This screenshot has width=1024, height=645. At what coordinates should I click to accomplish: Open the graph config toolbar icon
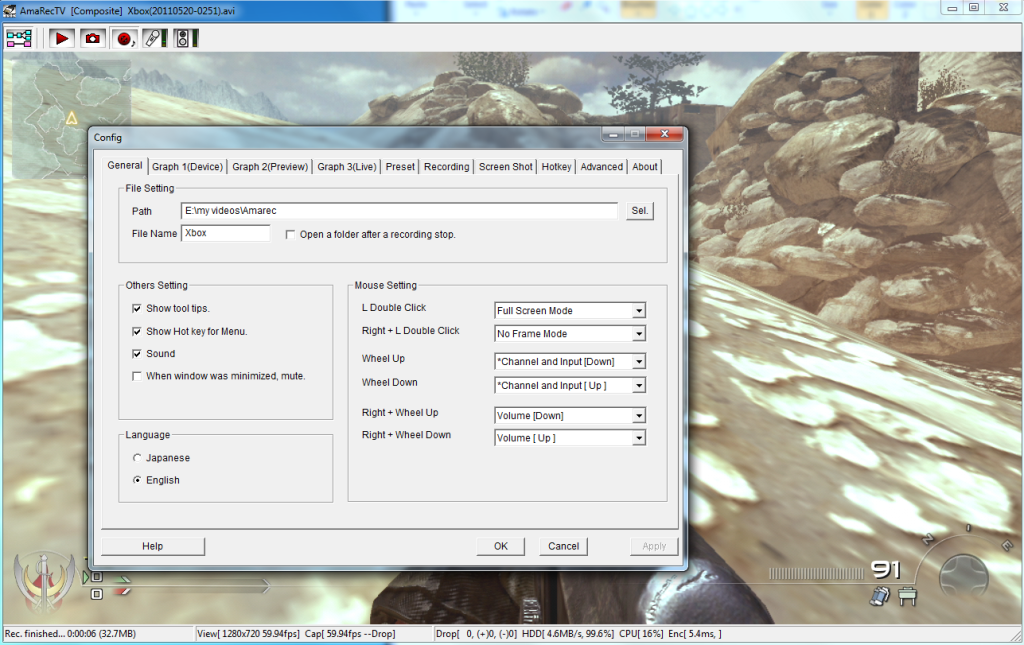pos(19,39)
